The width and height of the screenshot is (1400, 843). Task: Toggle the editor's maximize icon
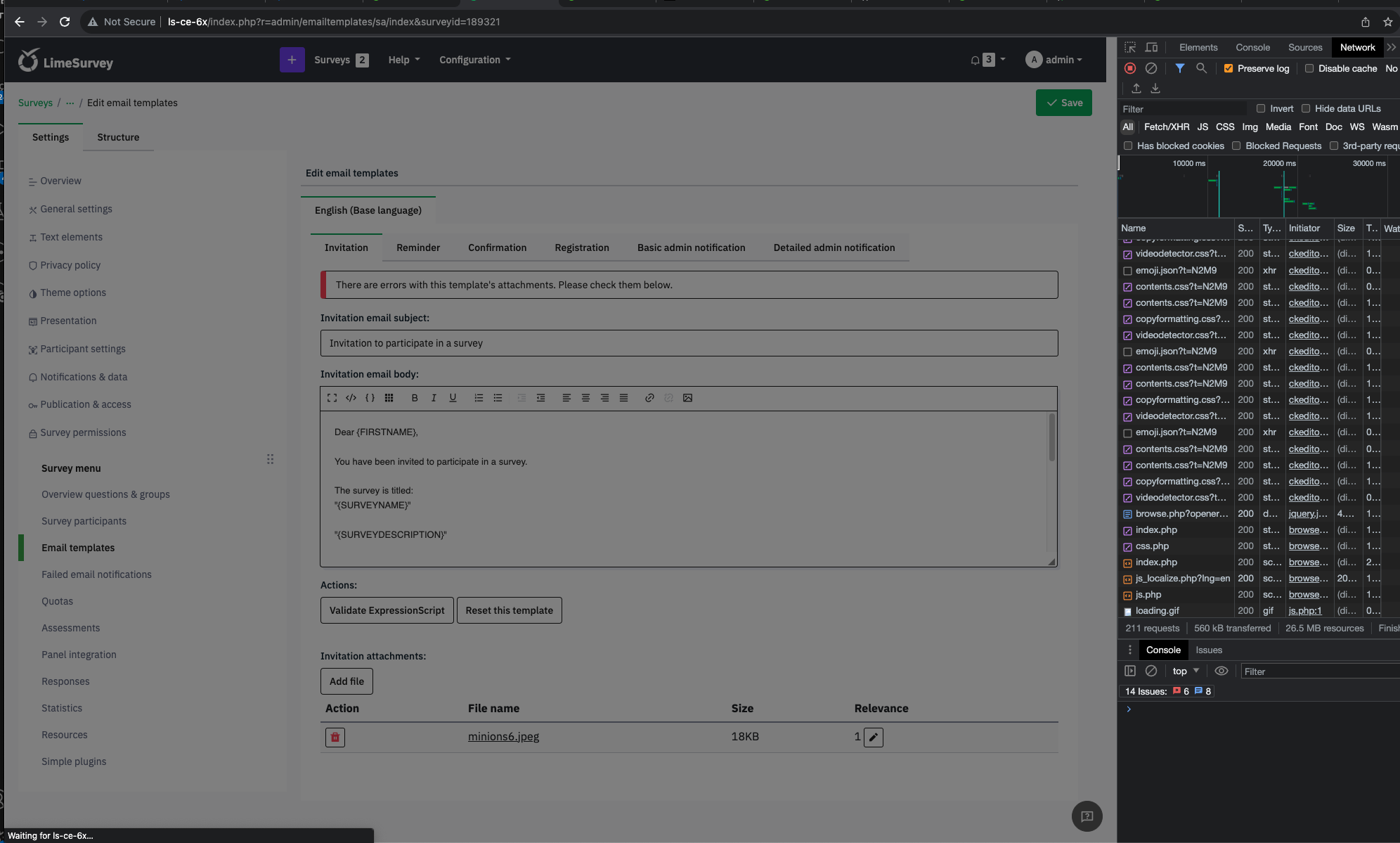[332, 398]
